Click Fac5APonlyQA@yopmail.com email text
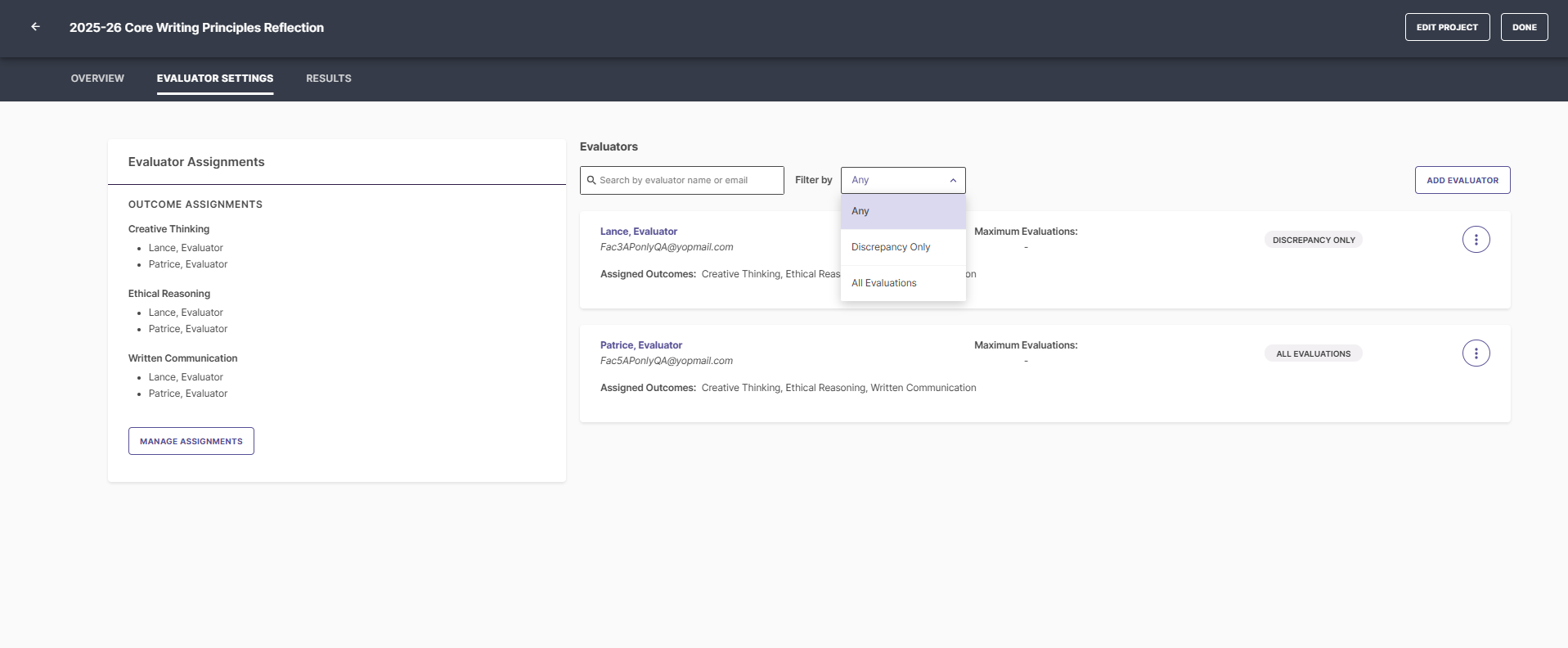Viewport: 1568px width, 648px height. (667, 361)
